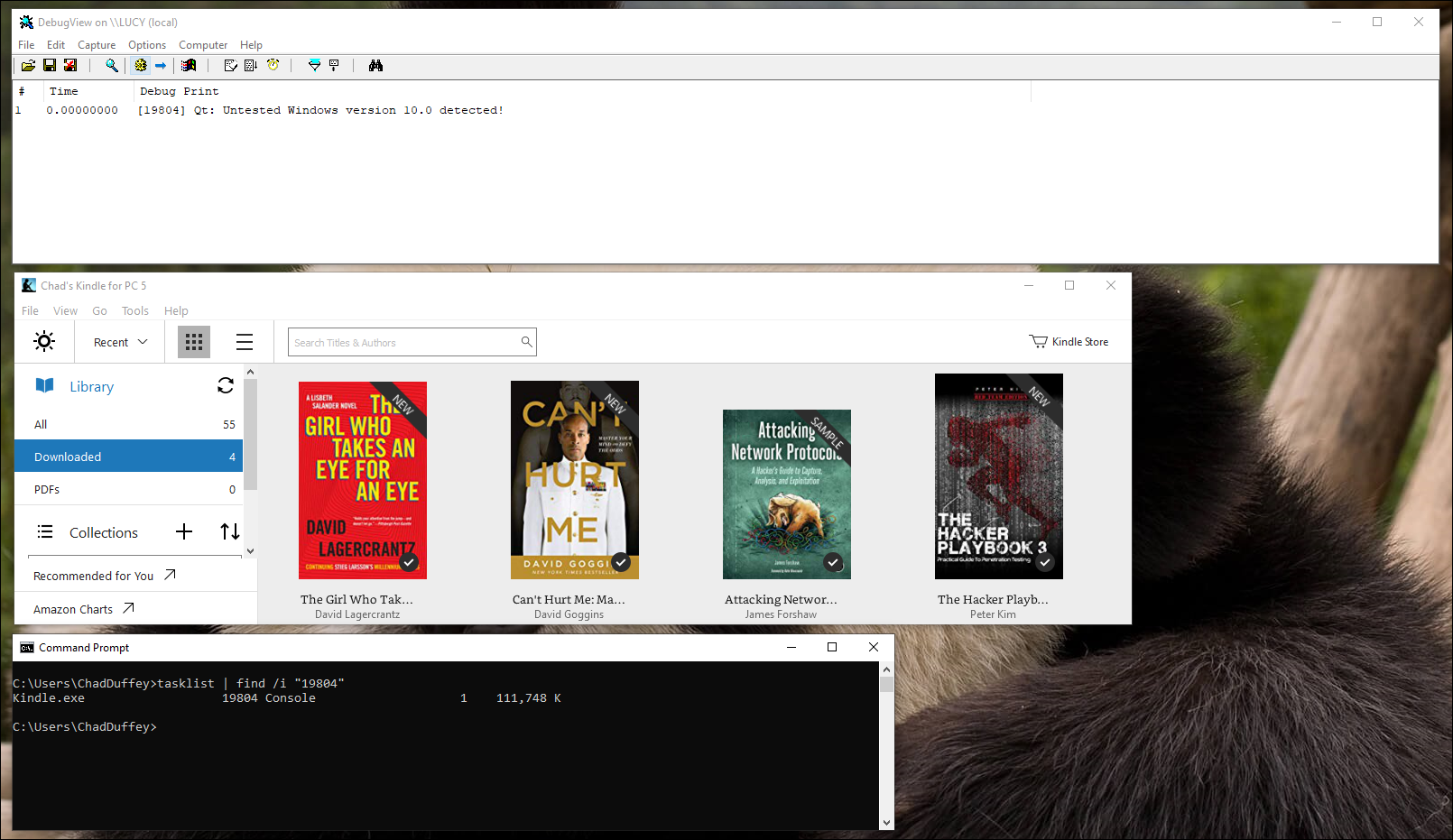Screen dimensions: 1453x840
Task: Open DebugView File menu
Action: (x=26, y=45)
